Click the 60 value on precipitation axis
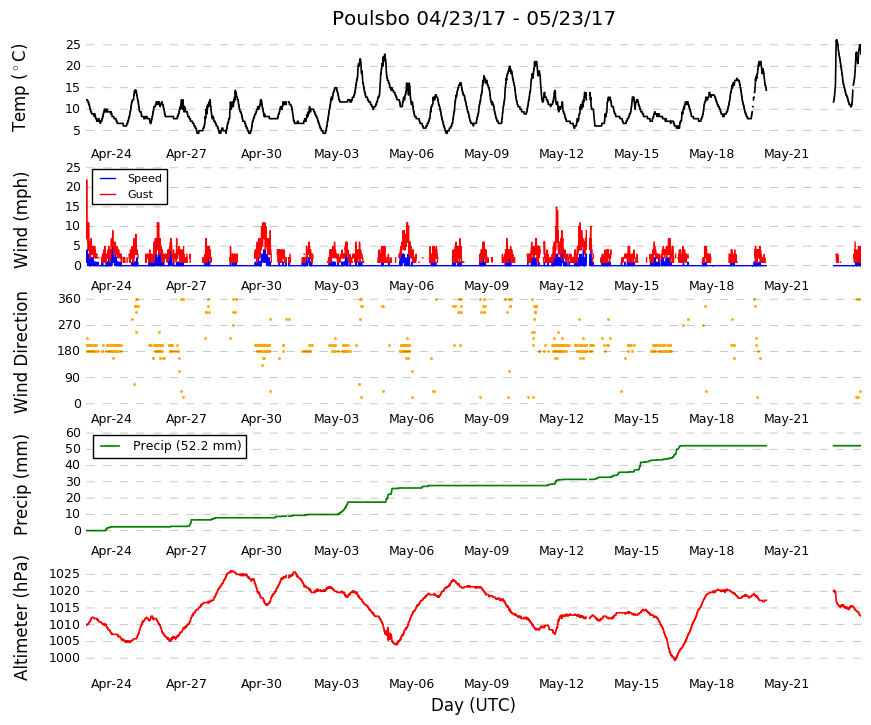Image resolution: width=871 pixels, height=725 pixels. click(73, 433)
